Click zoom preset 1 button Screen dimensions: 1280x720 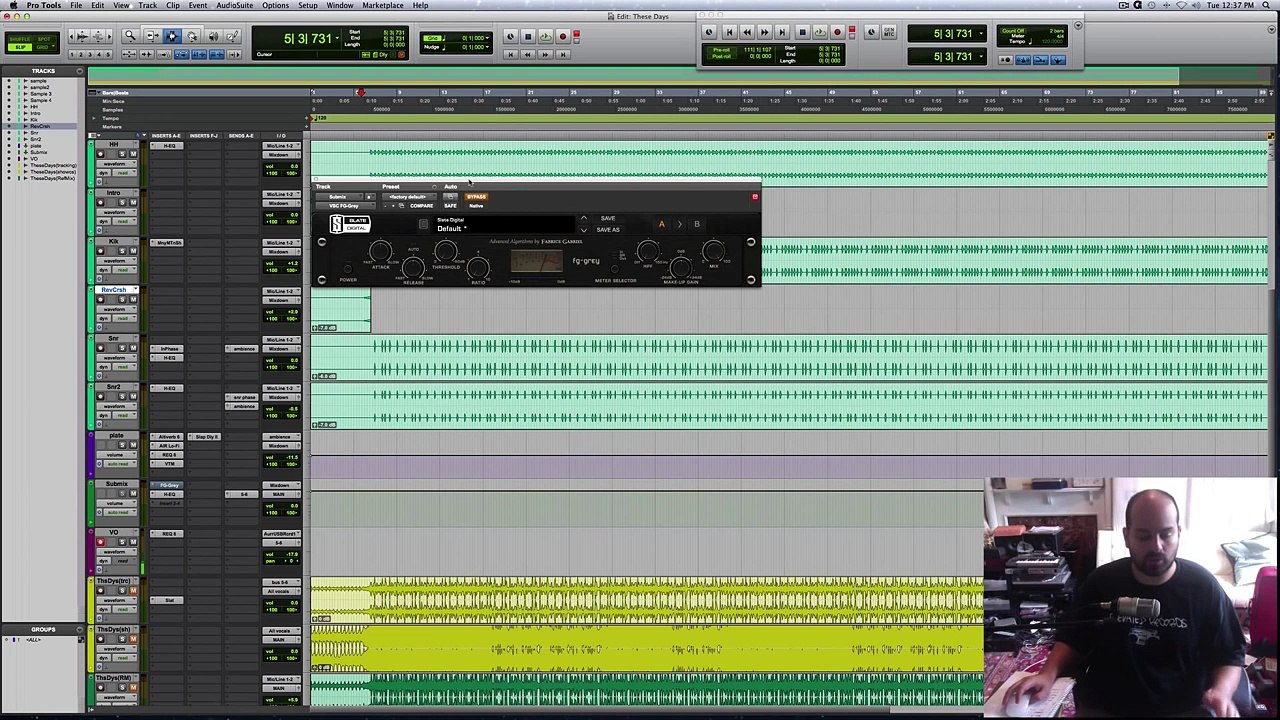click(x=71, y=54)
